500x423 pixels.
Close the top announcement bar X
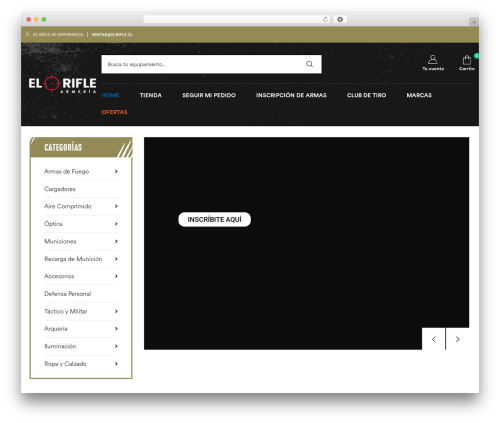pyautogui.click(x=27, y=34)
